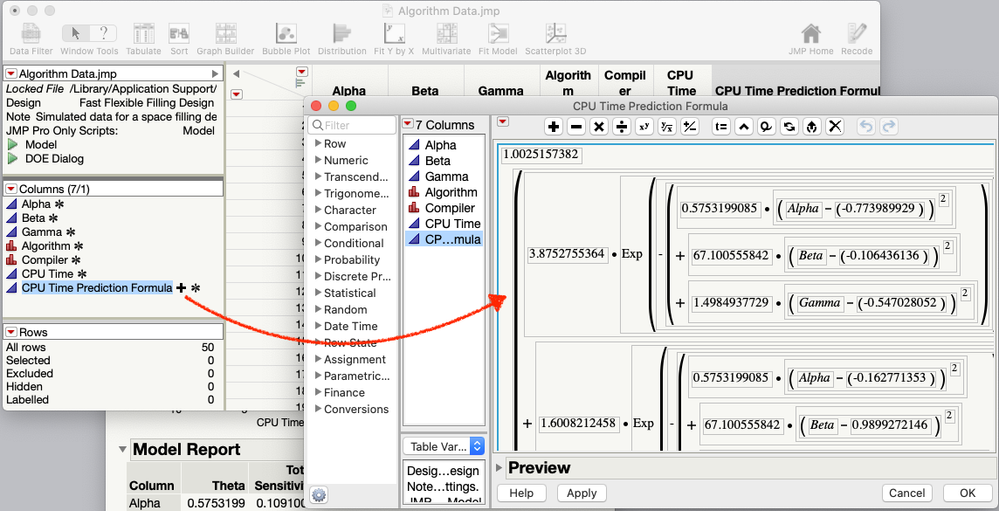Select Gamma in the formula column list
The height and width of the screenshot is (511, 999).
pyautogui.click(x=445, y=176)
